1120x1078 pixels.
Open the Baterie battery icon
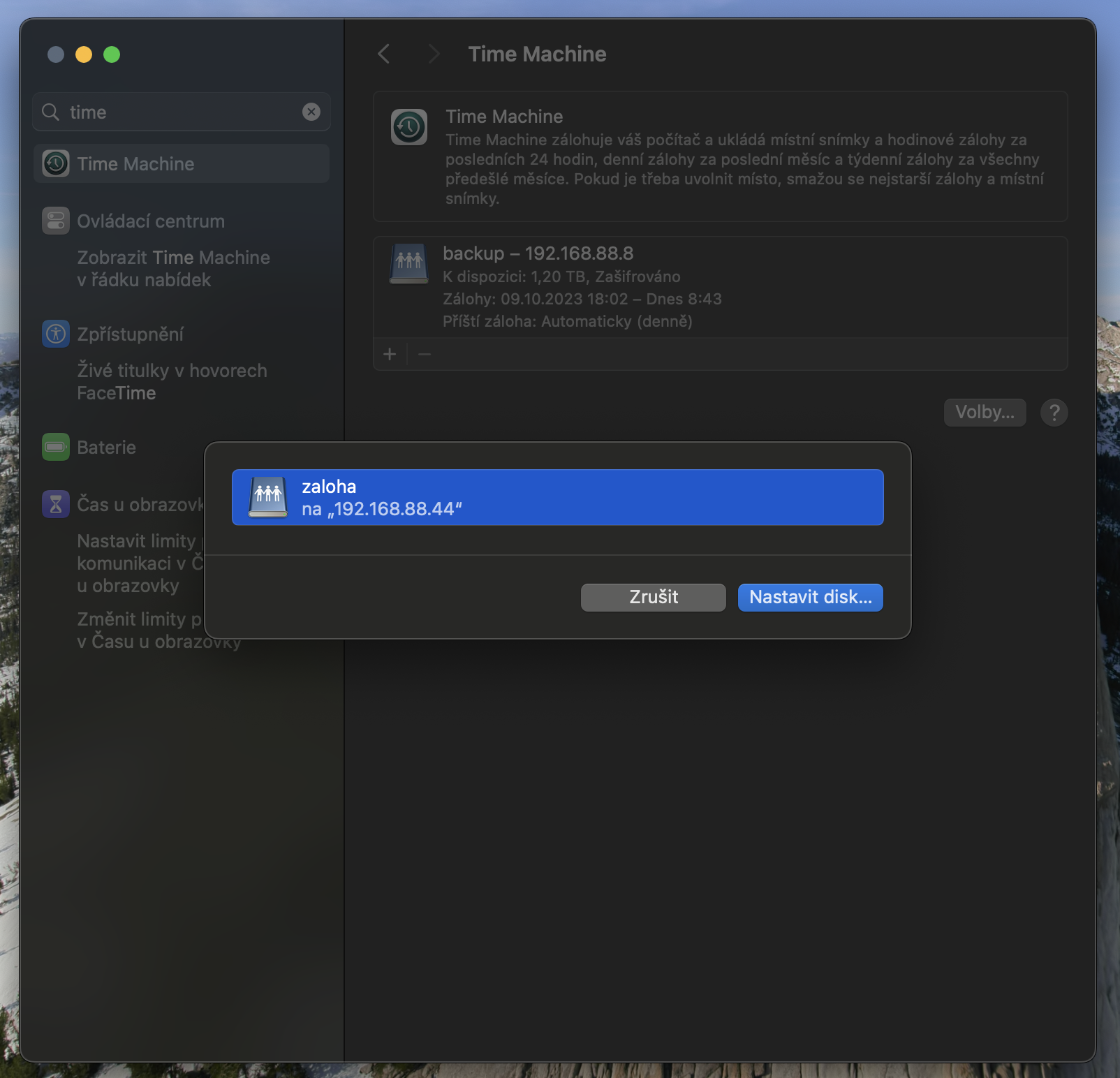(54, 447)
